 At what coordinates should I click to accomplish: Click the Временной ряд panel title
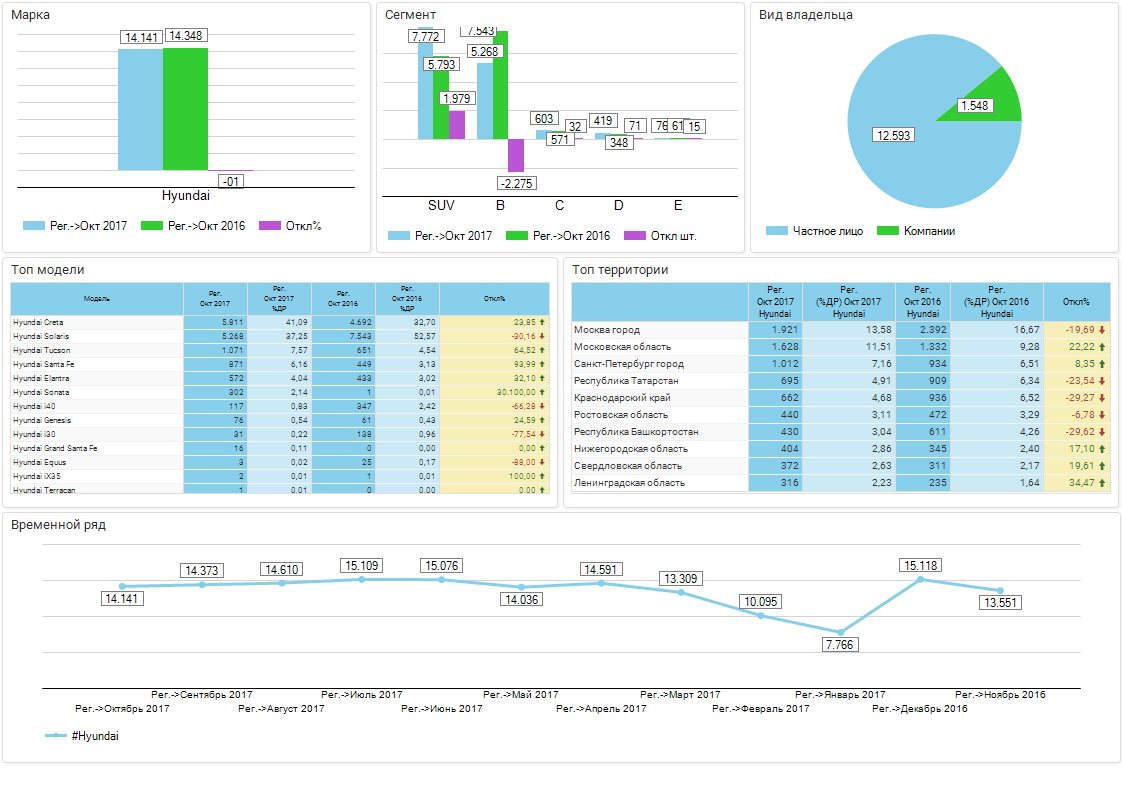tap(59, 525)
